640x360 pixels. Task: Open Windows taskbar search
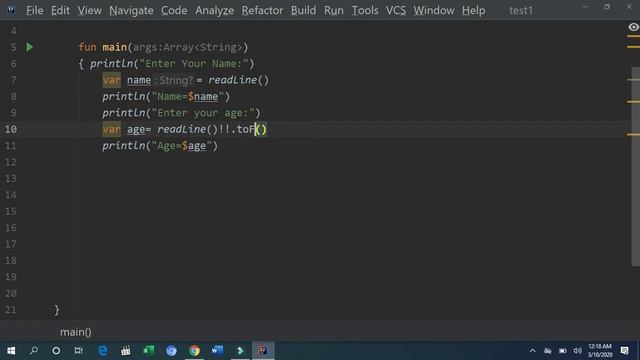pos(34,351)
